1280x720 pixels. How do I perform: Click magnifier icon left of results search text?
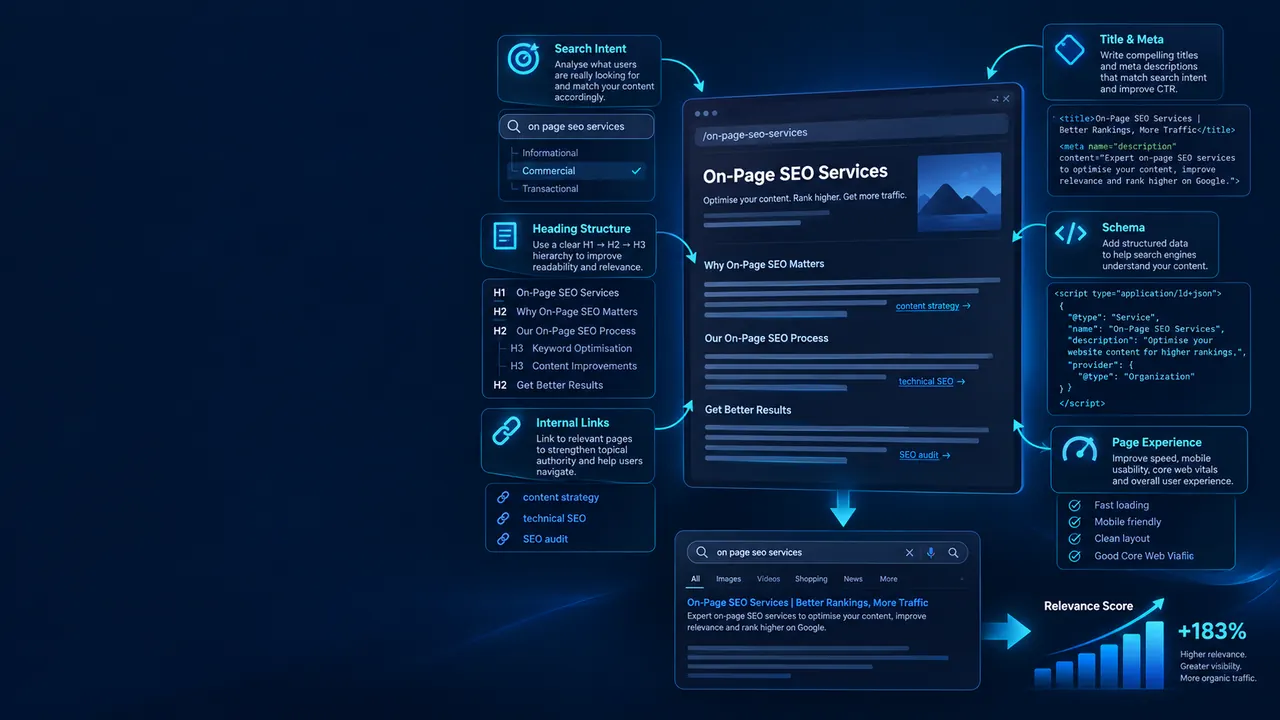(702, 552)
